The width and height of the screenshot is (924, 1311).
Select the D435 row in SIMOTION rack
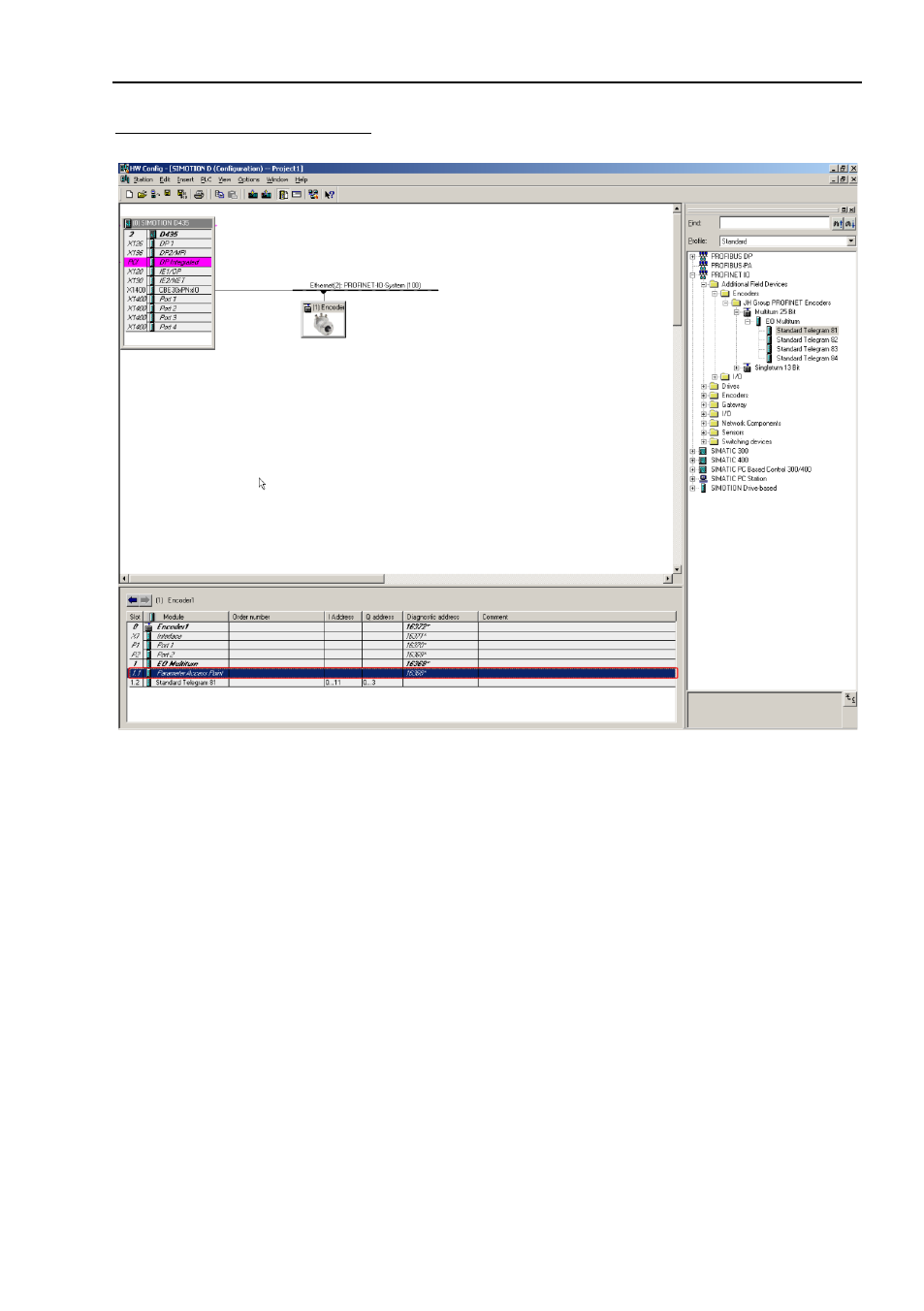click(168, 234)
